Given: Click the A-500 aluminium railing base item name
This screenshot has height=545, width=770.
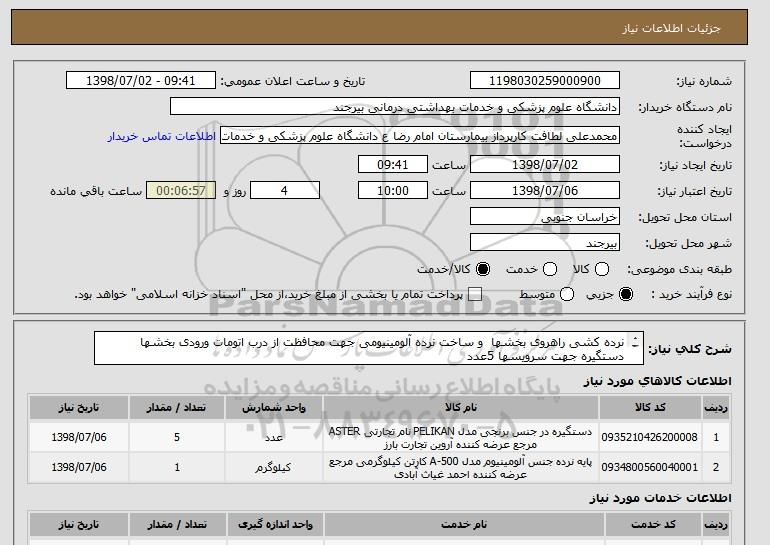Looking at the screenshot, I should [460, 468].
